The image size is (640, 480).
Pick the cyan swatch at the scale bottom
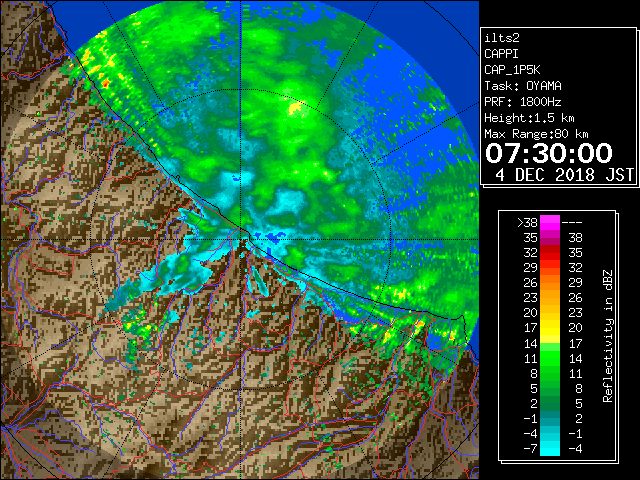click(550, 448)
